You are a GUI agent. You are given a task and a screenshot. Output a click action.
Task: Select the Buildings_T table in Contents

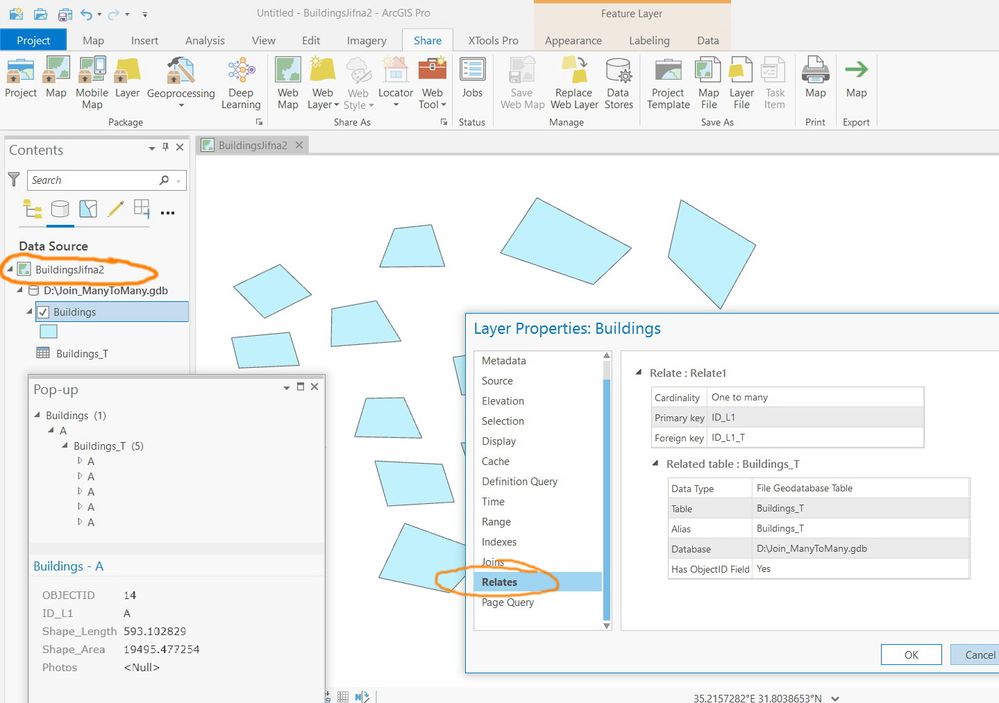[x=82, y=354]
